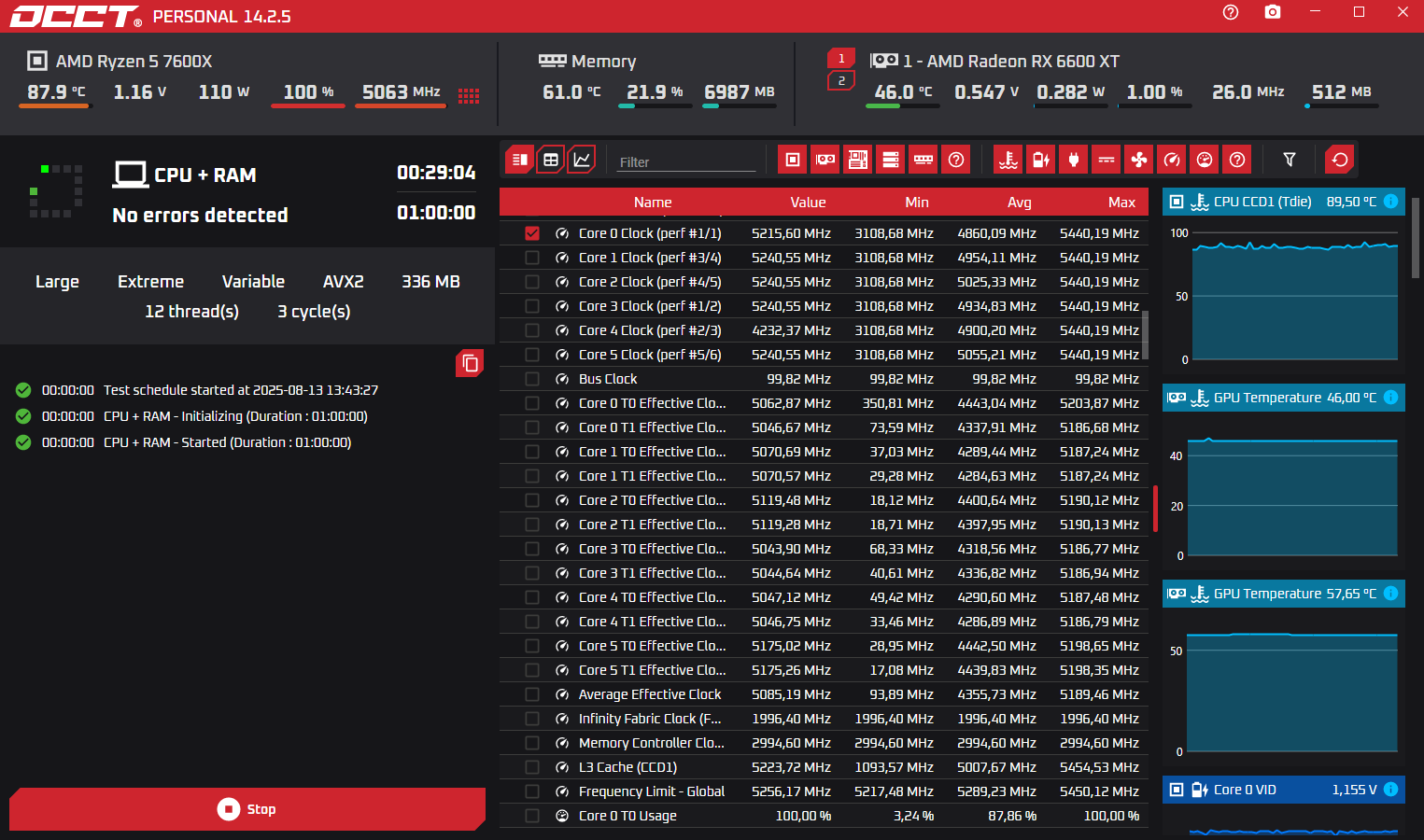Show info for the CPU CCD1 (Tdie) graph
The width and height of the screenshot is (1424, 840).
coord(1390,202)
